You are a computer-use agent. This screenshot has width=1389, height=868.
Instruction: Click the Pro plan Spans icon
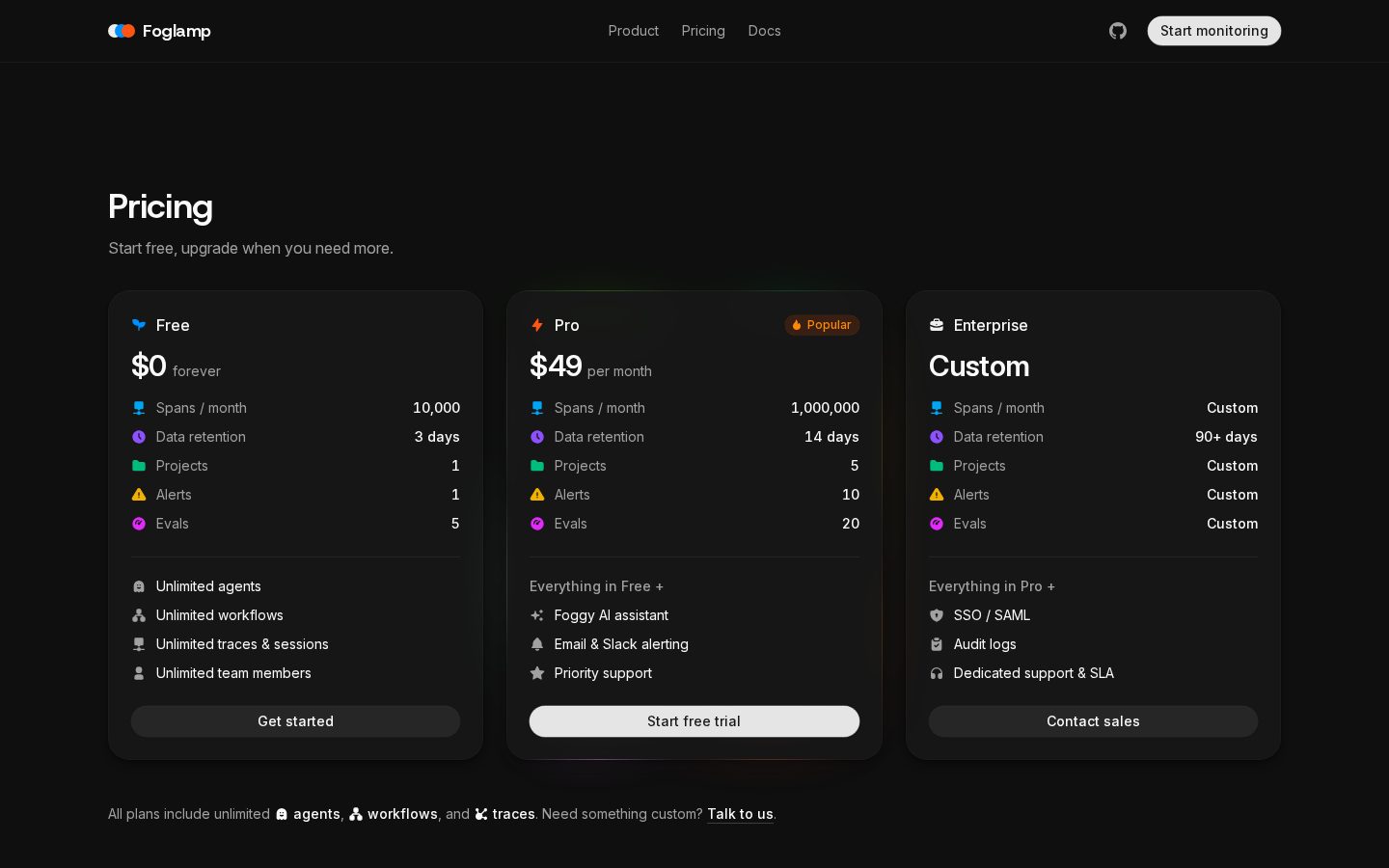click(x=537, y=408)
